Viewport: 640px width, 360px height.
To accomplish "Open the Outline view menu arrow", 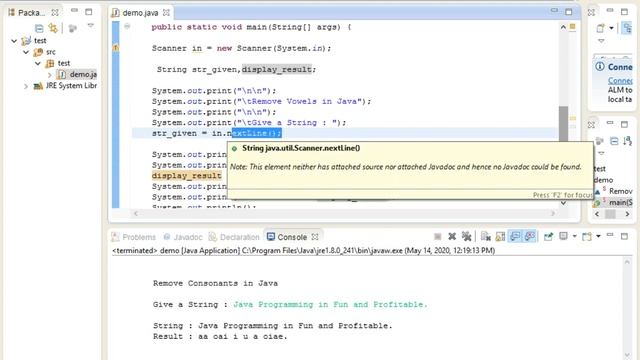I will click(601, 153).
